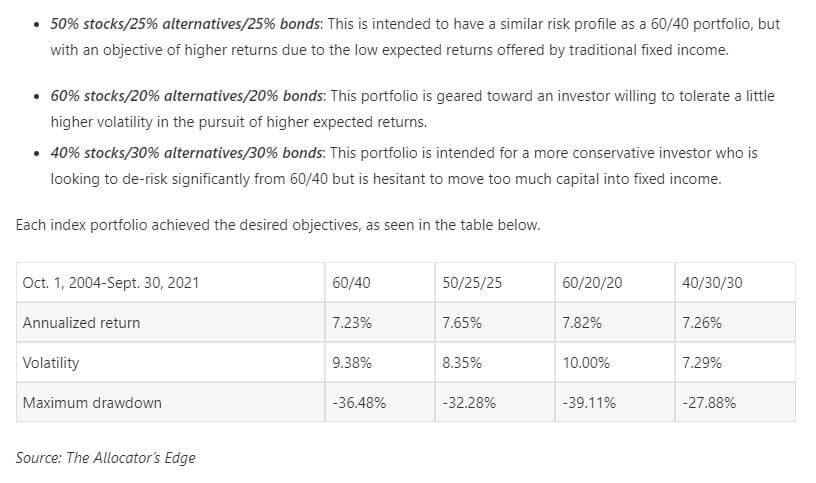Viewport: 816px width, 483px height.
Task: Click the sentence starting "Each index portfolio achieved"
Action: tap(278, 225)
